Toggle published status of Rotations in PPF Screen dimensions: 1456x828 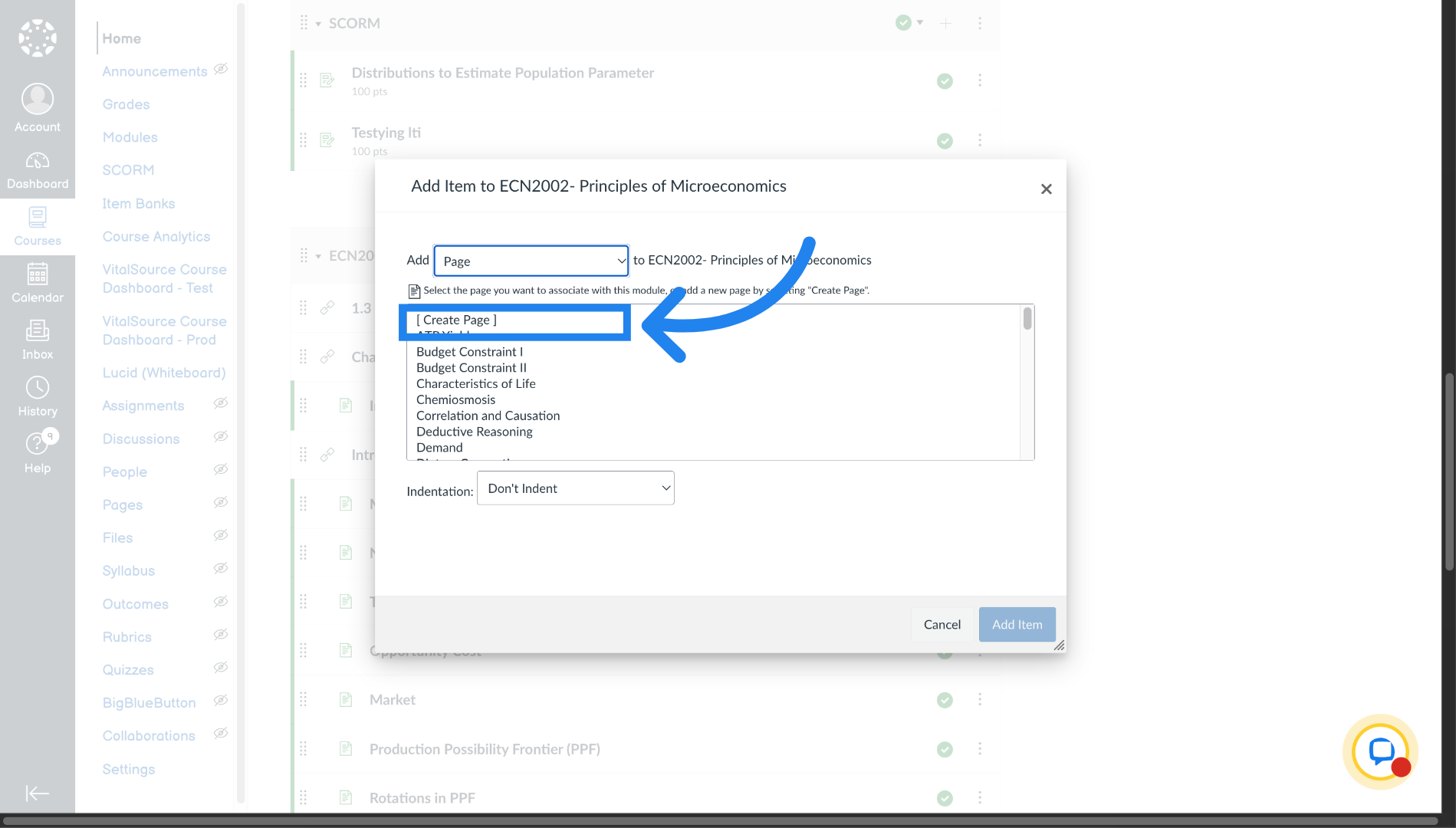pyautogui.click(x=945, y=798)
